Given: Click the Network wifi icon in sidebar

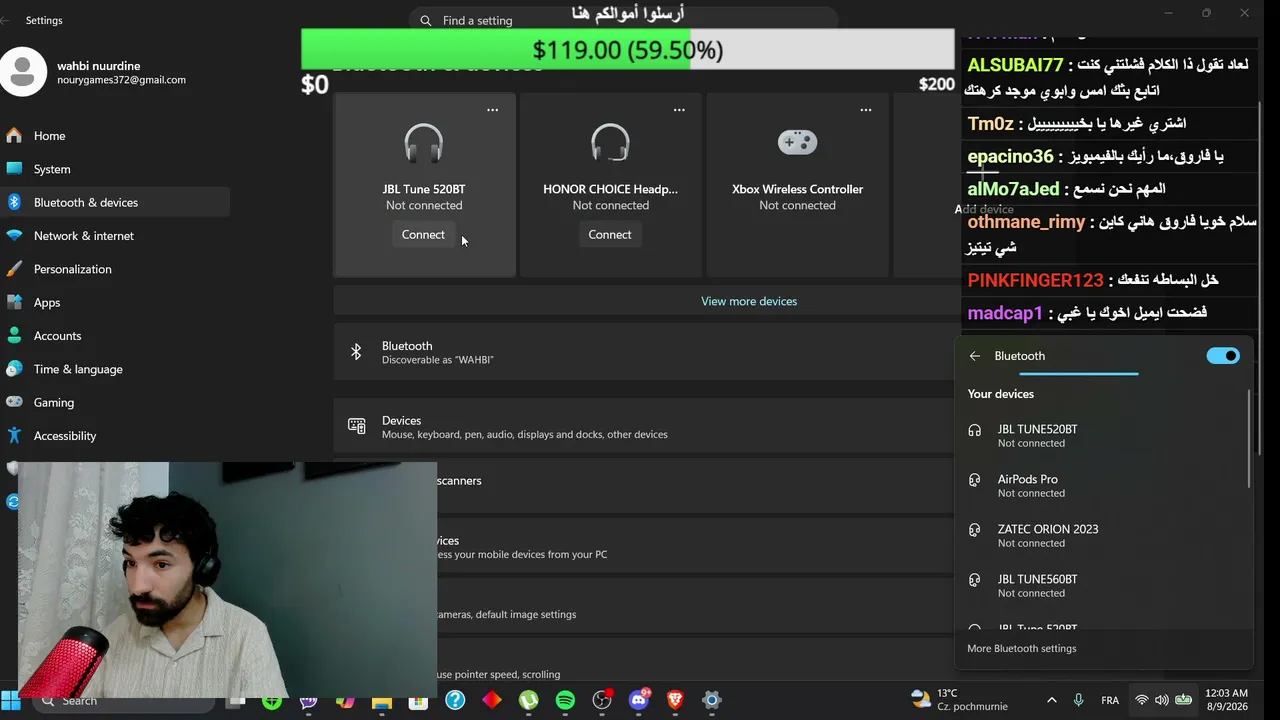Looking at the screenshot, I should (x=14, y=236).
